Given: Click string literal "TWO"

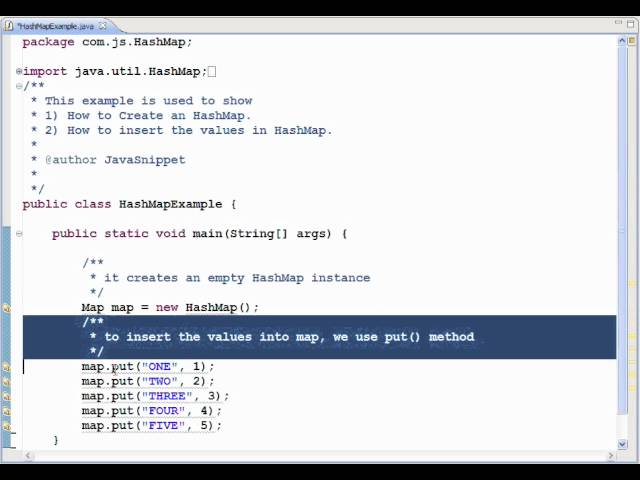Looking at the screenshot, I should (x=160, y=381).
